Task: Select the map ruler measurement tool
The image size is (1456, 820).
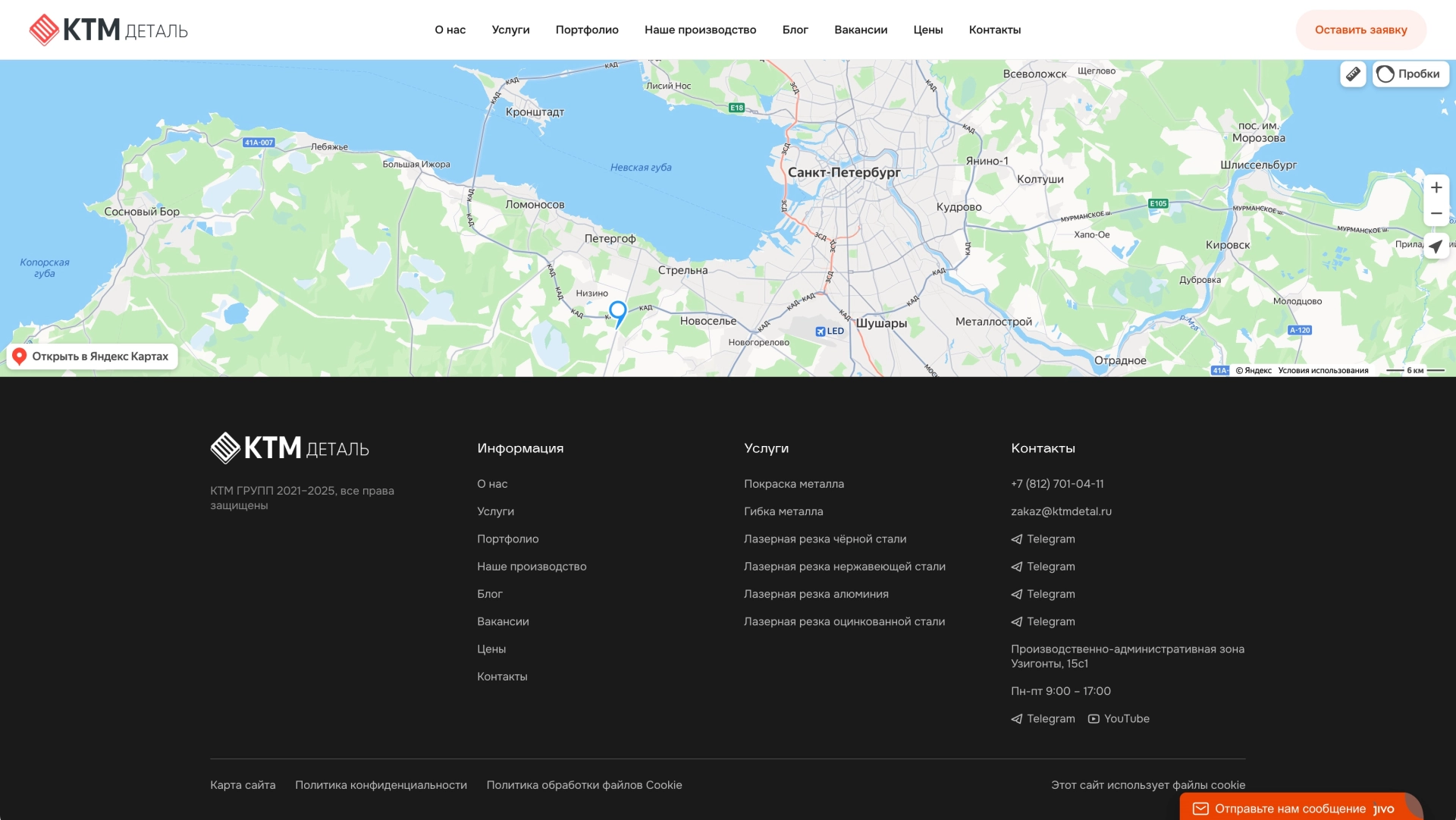Action: pos(1353,74)
